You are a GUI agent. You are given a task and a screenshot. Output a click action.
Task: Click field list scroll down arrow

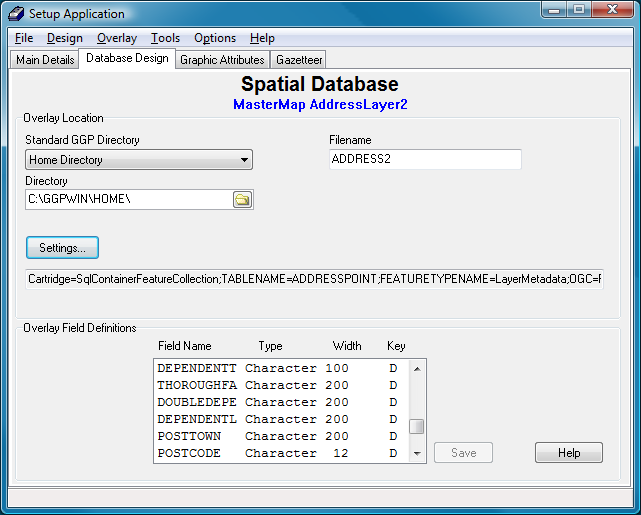[417, 453]
